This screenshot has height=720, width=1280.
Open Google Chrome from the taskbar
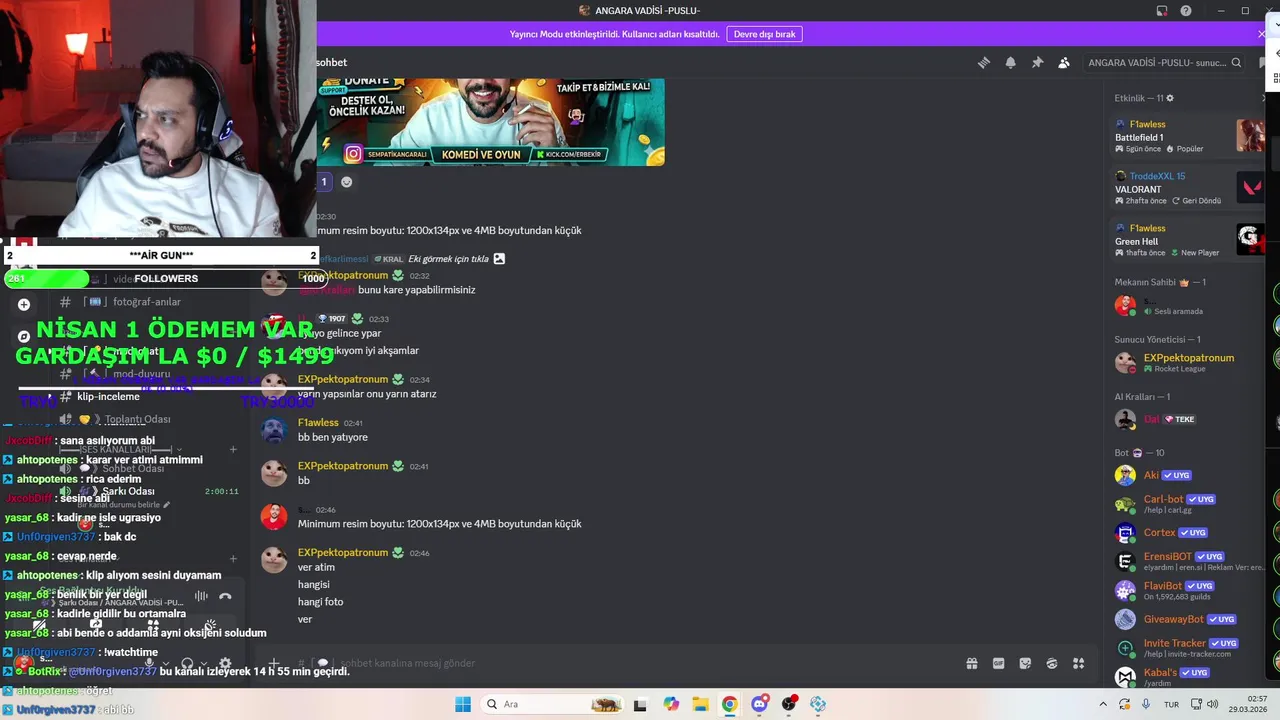tap(730, 704)
